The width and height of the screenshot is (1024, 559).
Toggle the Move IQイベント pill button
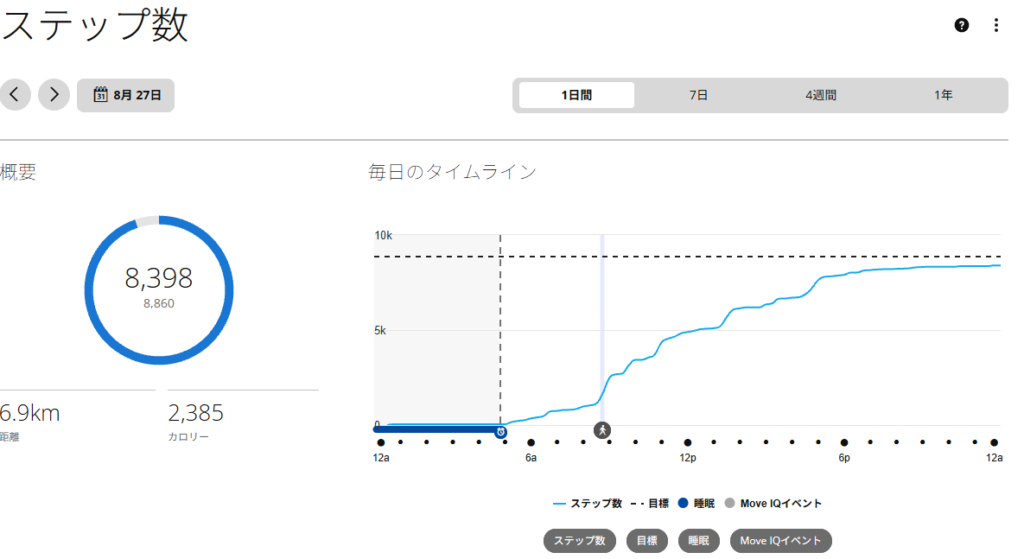tap(780, 541)
